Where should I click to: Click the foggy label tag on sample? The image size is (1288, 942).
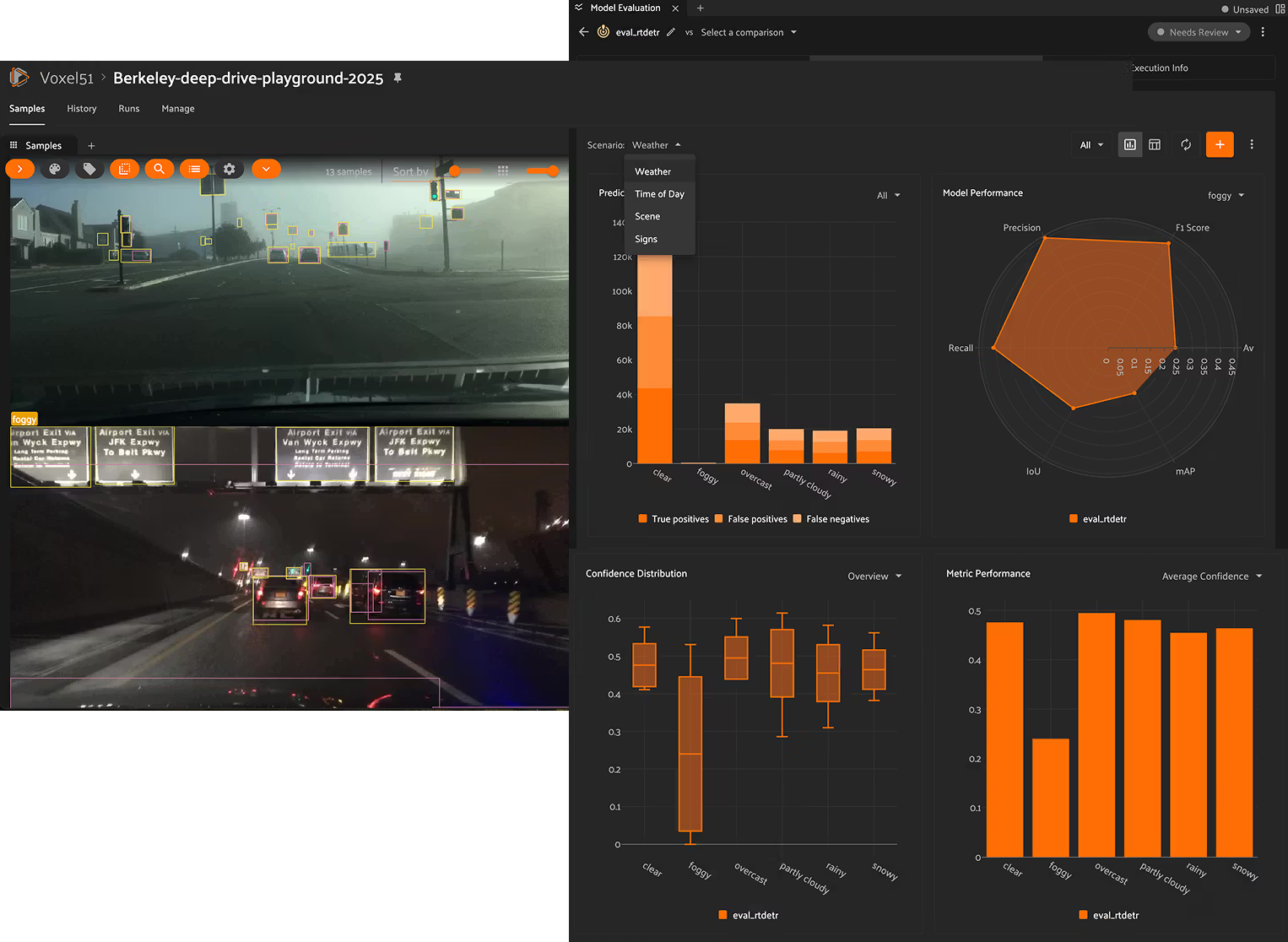point(24,419)
